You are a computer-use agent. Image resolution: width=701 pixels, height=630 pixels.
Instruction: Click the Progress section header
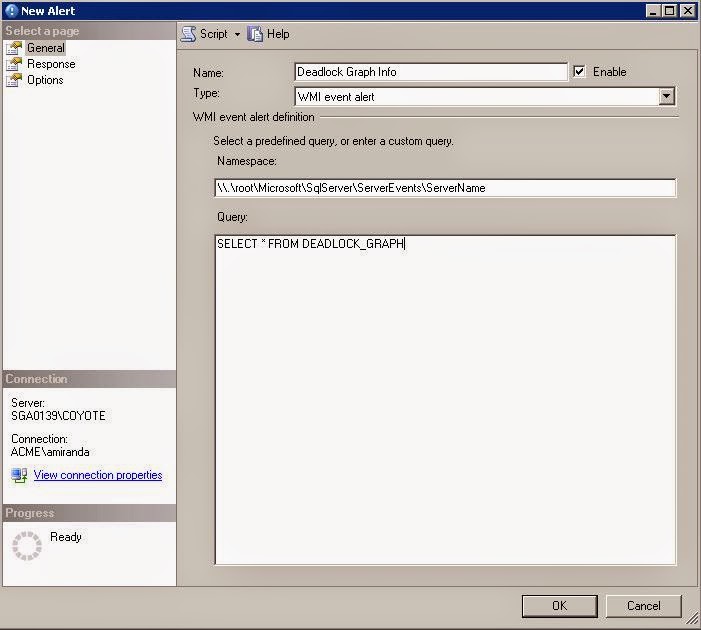[x=89, y=513]
